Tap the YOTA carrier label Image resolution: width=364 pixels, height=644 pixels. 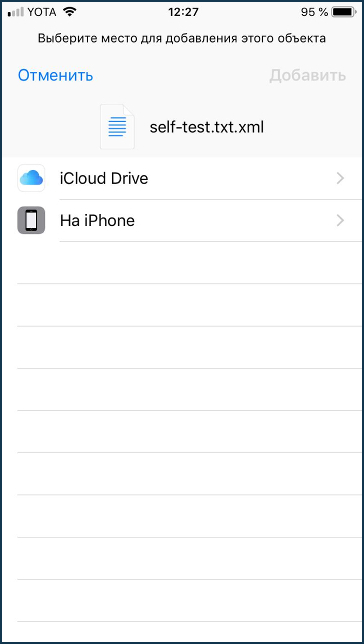[42, 12]
